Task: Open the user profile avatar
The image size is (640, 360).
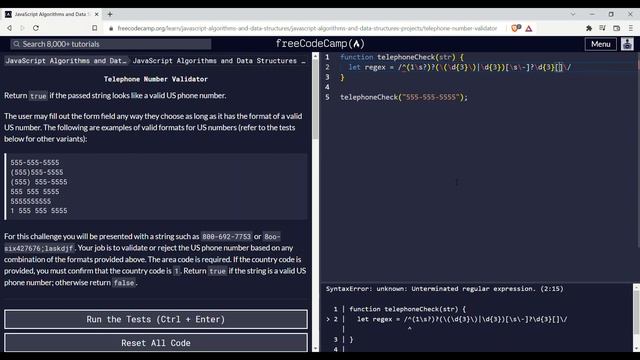Action: click(x=627, y=44)
